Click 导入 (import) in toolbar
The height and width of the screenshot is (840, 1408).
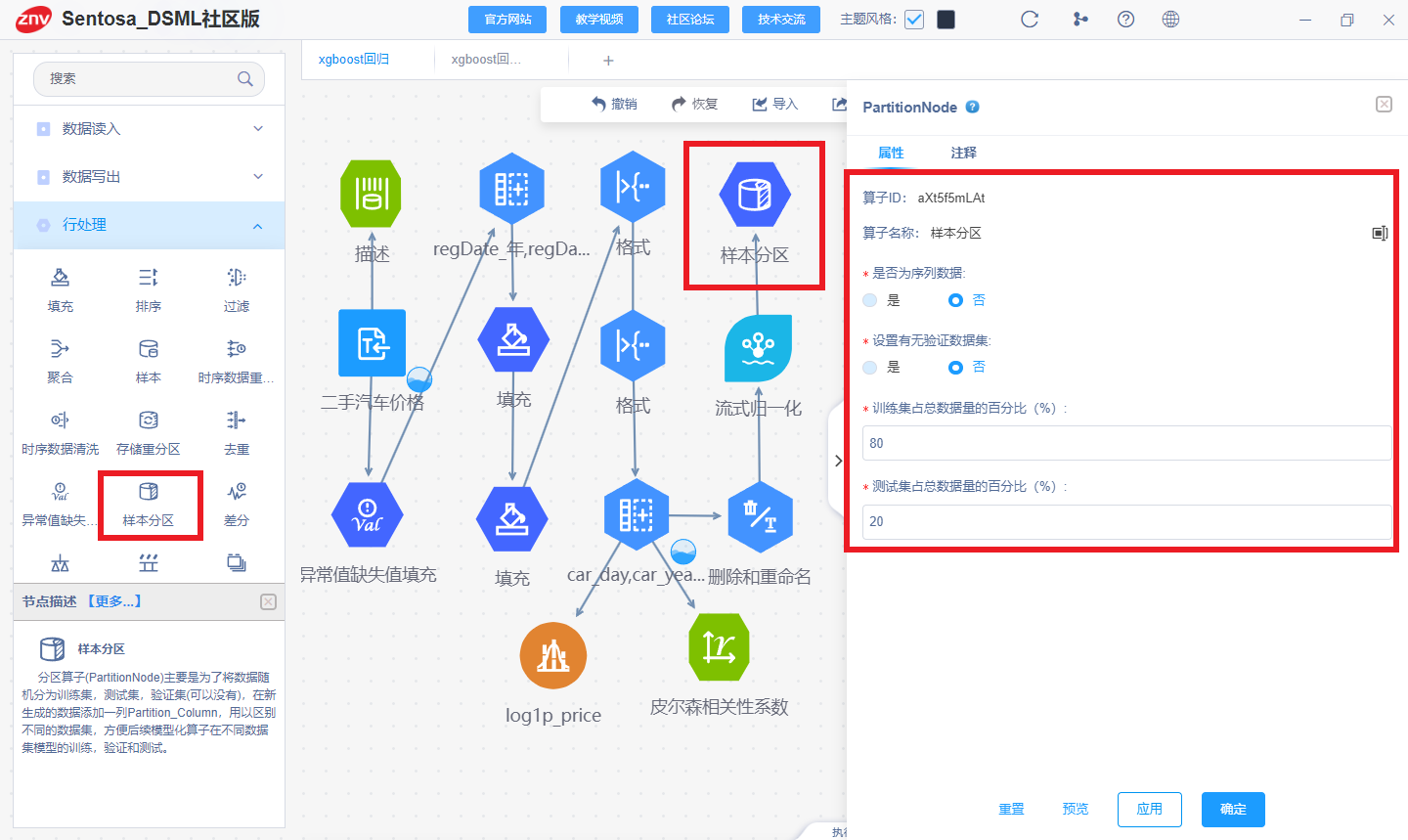click(x=774, y=104)
